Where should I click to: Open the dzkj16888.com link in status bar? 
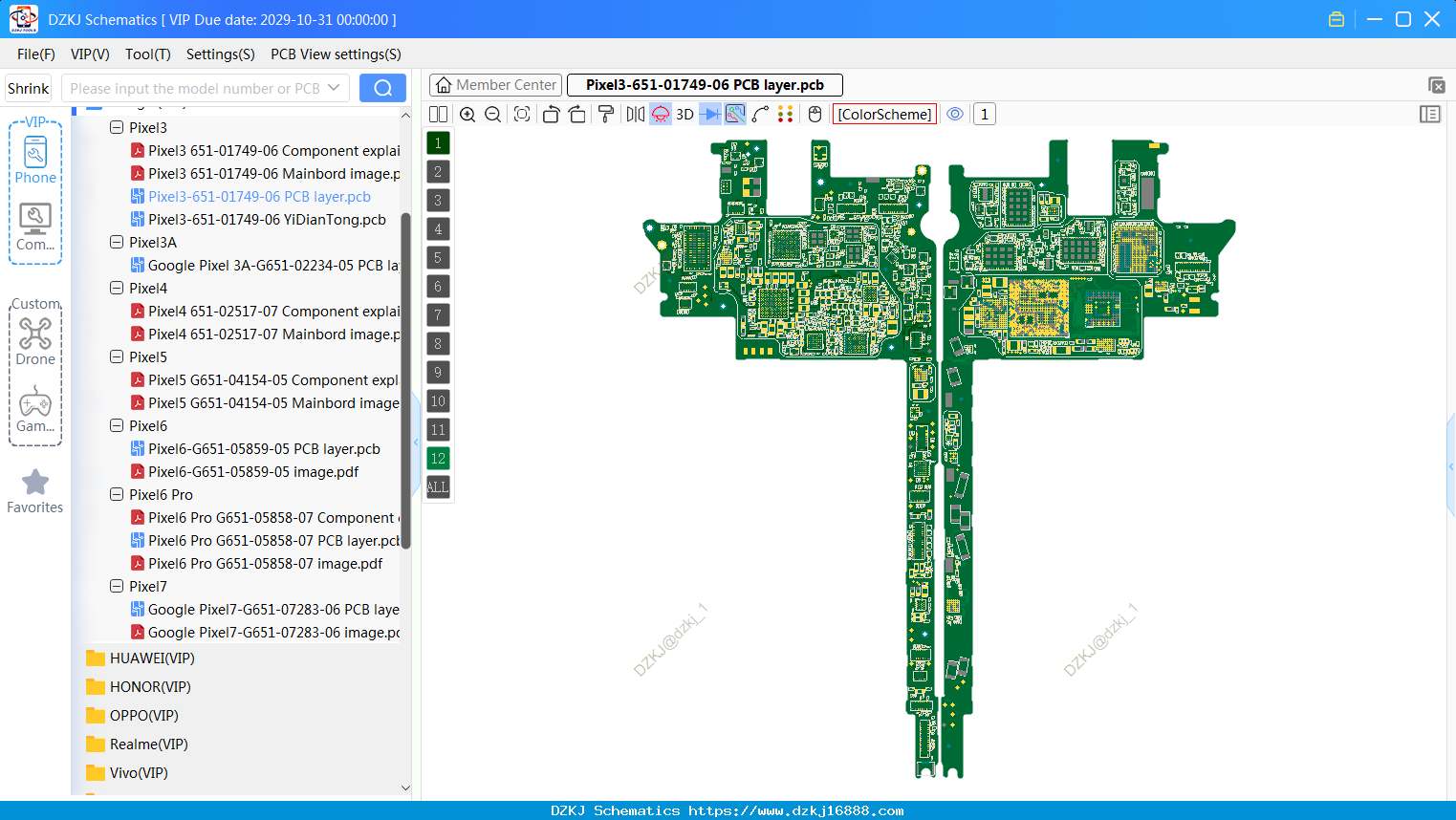click(795, 810)
